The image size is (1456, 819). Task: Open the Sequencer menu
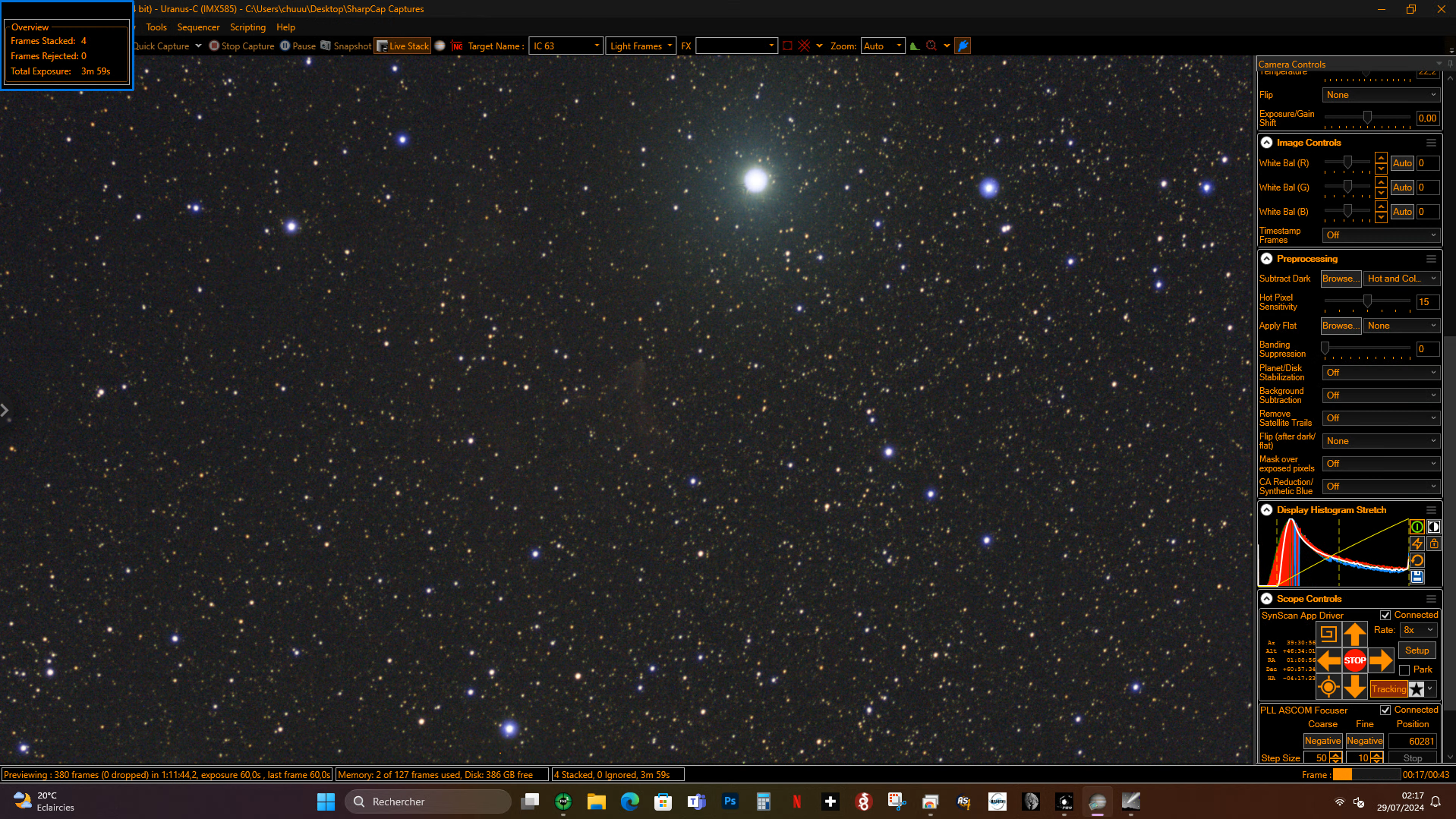[x=198, y=27]
